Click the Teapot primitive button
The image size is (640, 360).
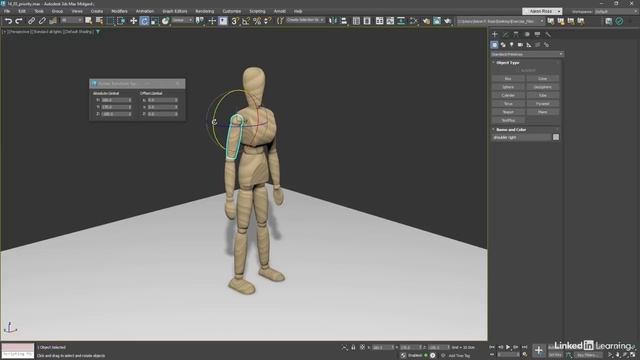[508, 112]
